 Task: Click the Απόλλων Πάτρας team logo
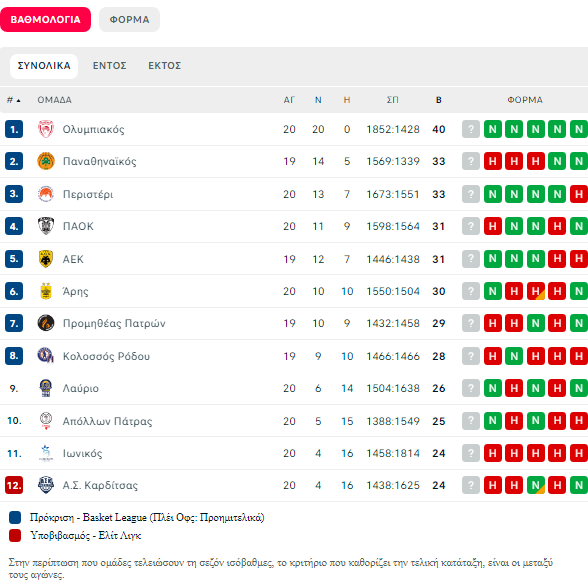click(46, 421)
